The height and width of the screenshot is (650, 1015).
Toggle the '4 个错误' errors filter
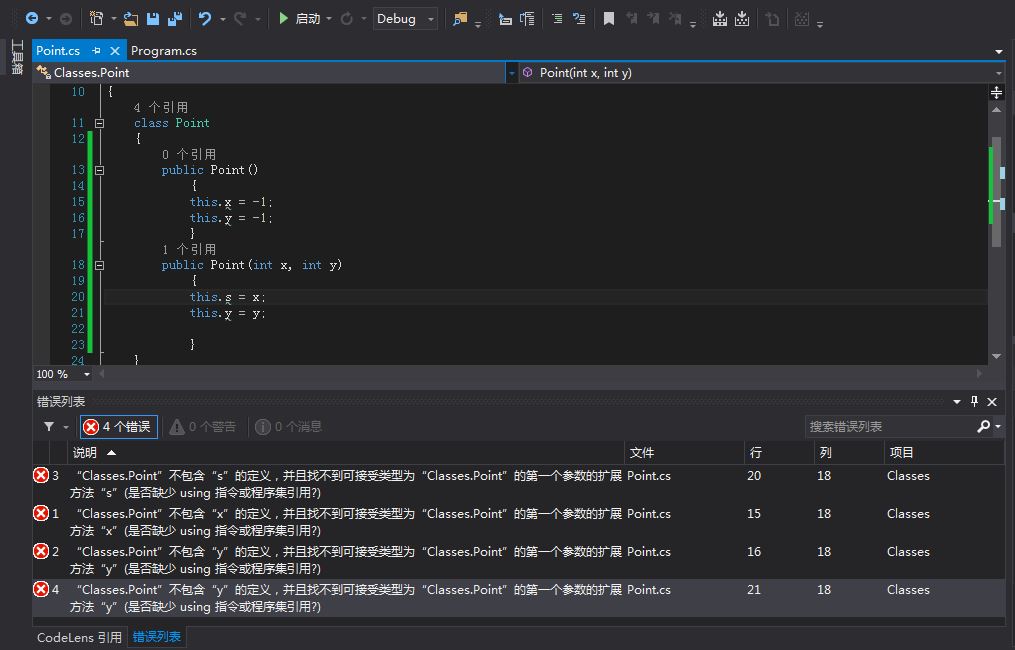pos(119,427)
